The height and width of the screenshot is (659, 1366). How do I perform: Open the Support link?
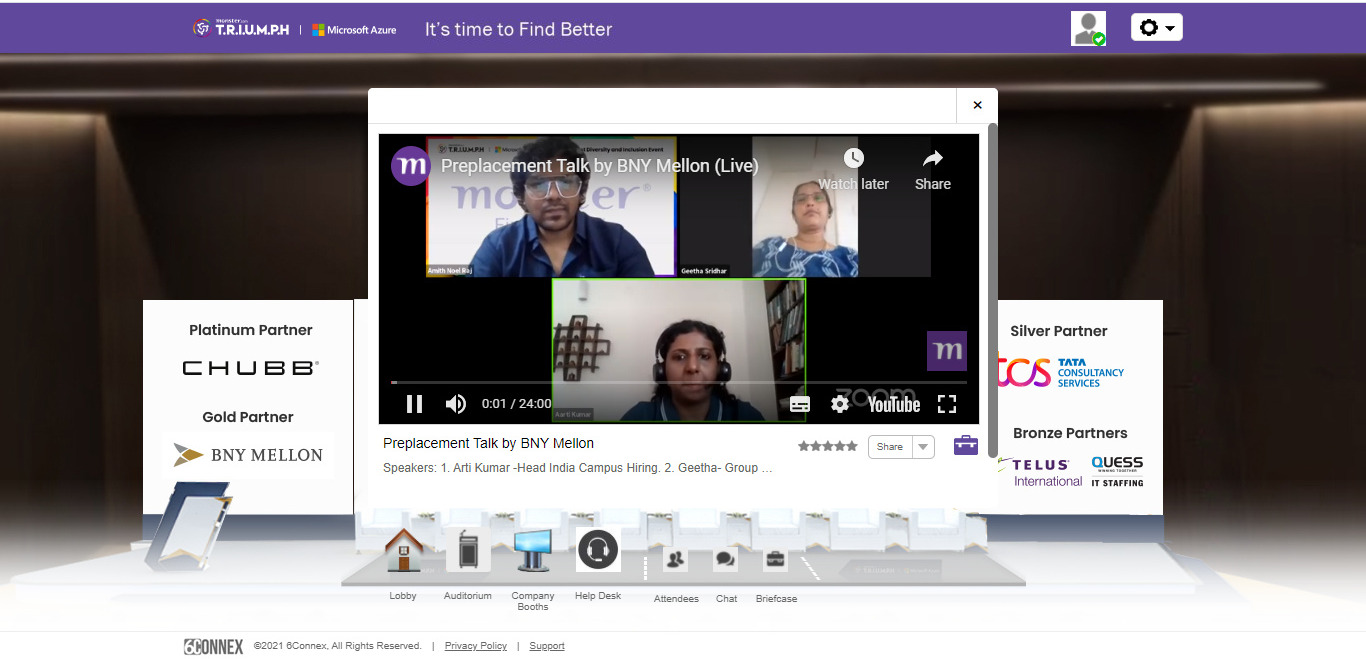point(547,646)
